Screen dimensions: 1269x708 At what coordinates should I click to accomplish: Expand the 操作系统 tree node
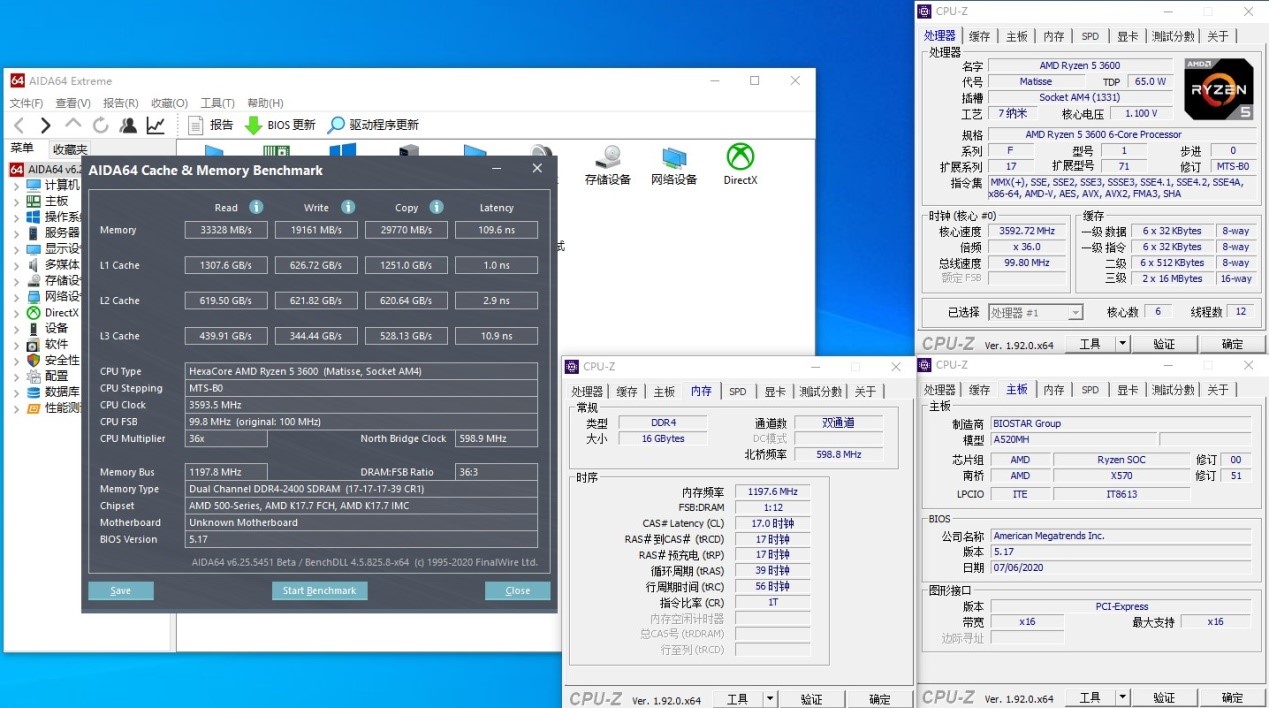tap(16, 217)
